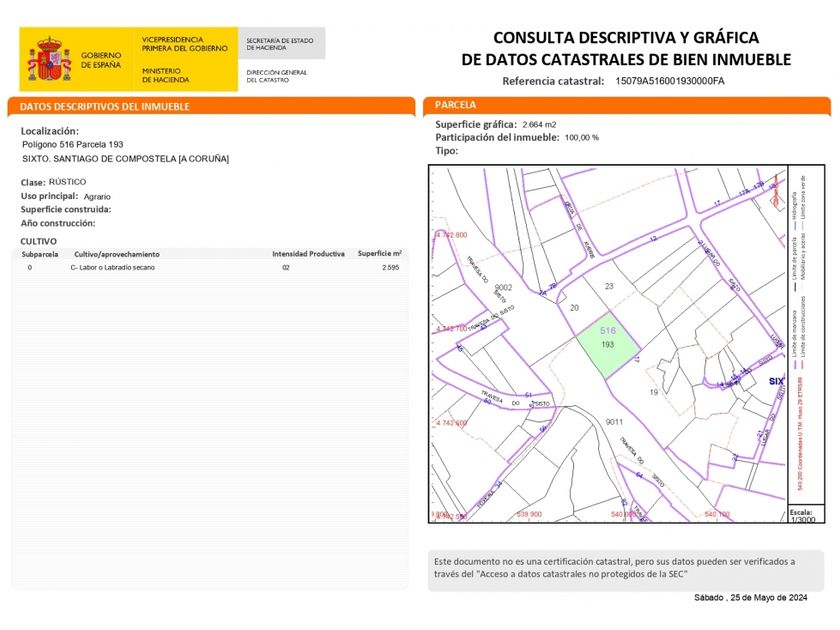Click the "Superficie m²" column header

point(380,253)
